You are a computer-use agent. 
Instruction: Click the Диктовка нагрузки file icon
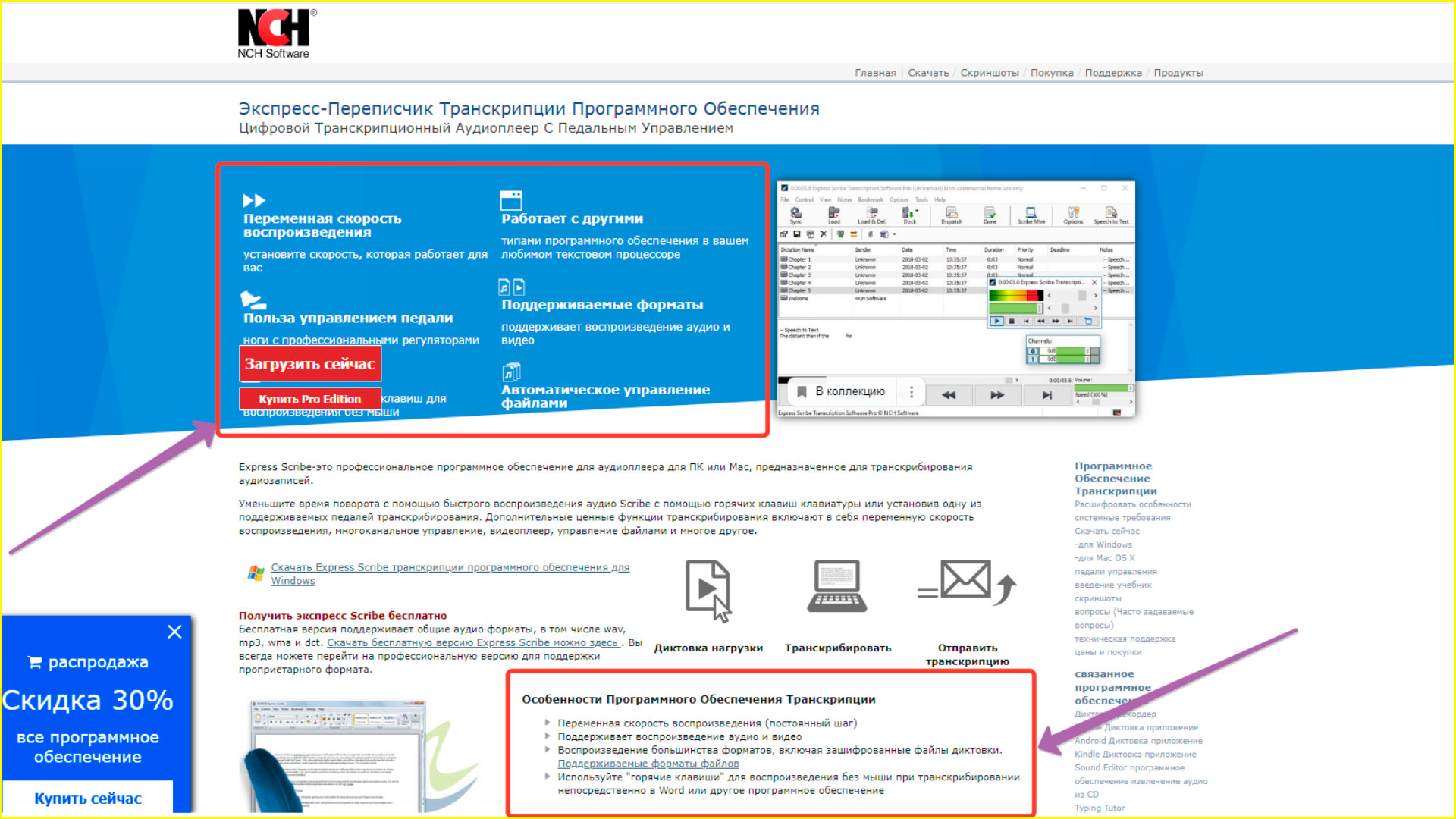pos(708,591)
